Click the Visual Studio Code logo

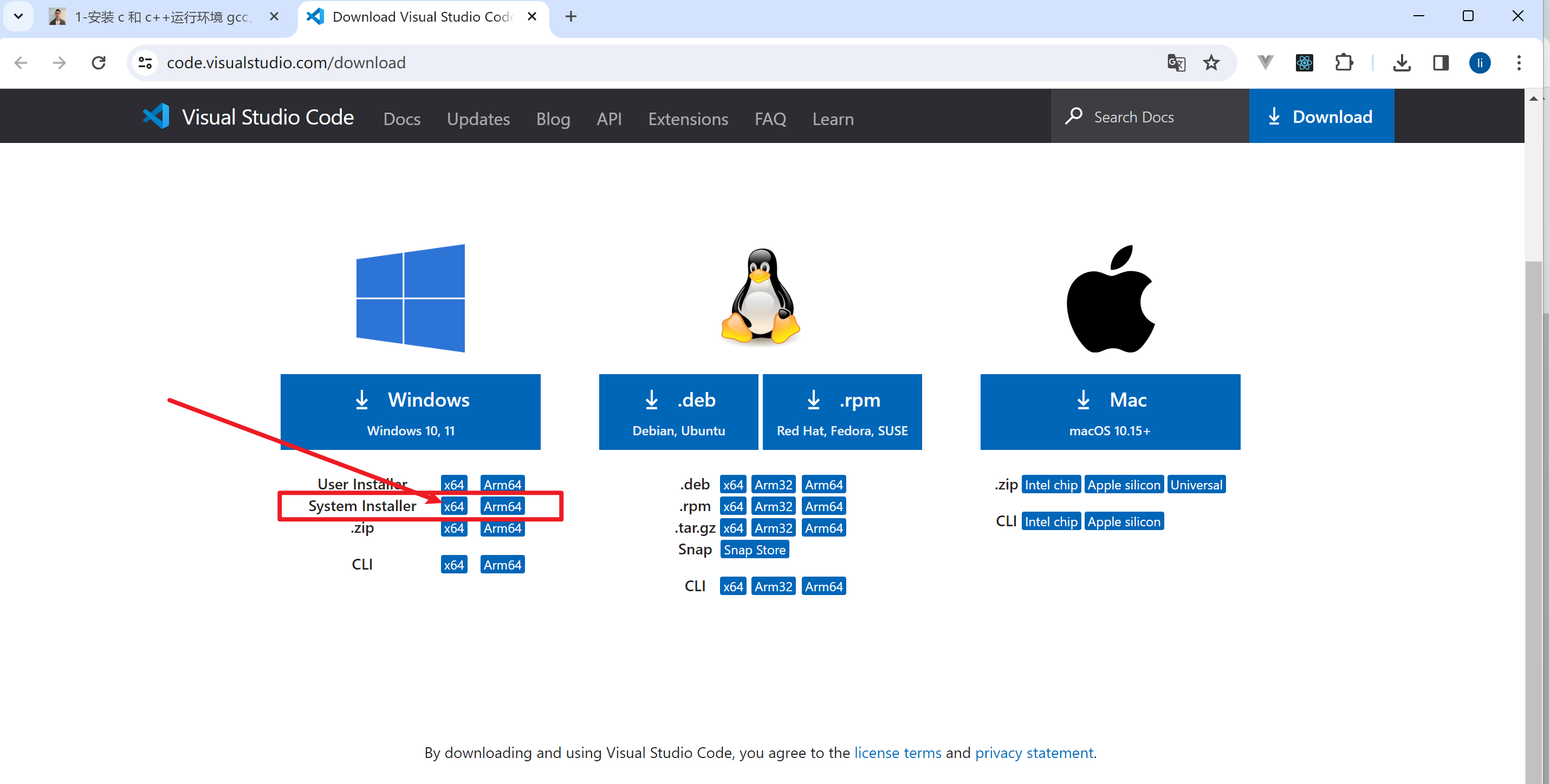tap(248, 116)
